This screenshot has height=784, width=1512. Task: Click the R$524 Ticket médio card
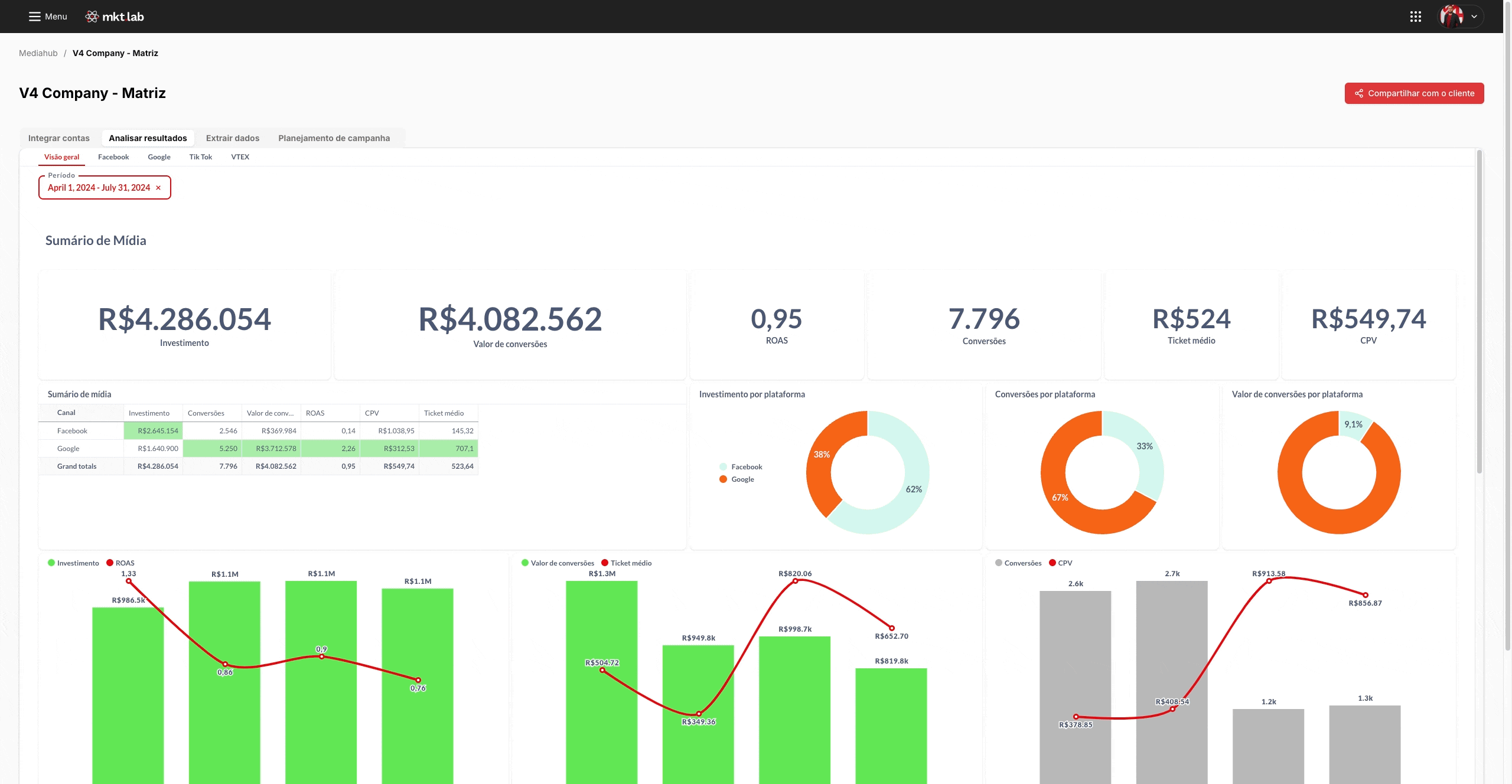coord(1191,325)
